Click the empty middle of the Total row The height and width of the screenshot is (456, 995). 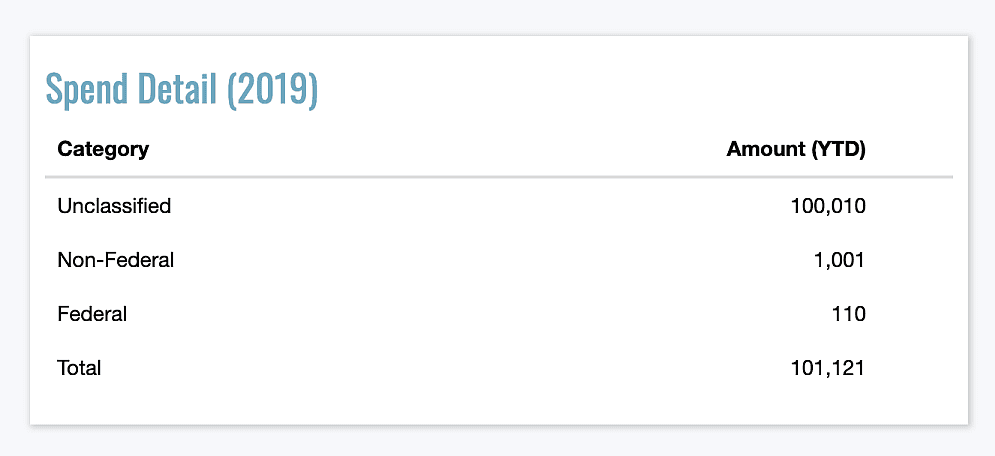pyautogui.click(x=446, y=368)
